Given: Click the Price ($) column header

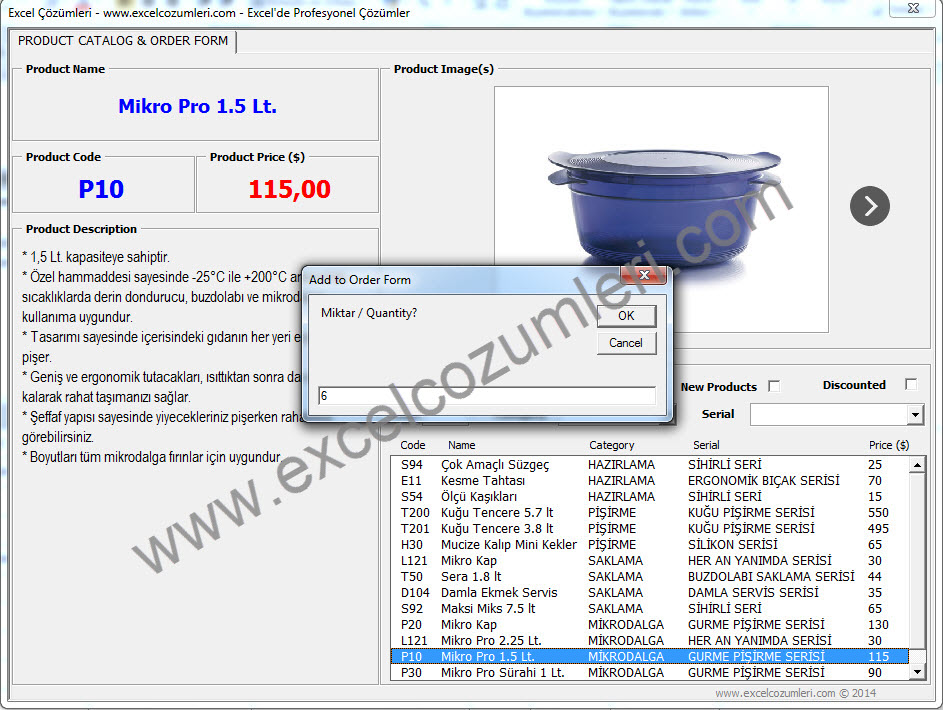Looking at the screenshot, I should pos(889,445).
